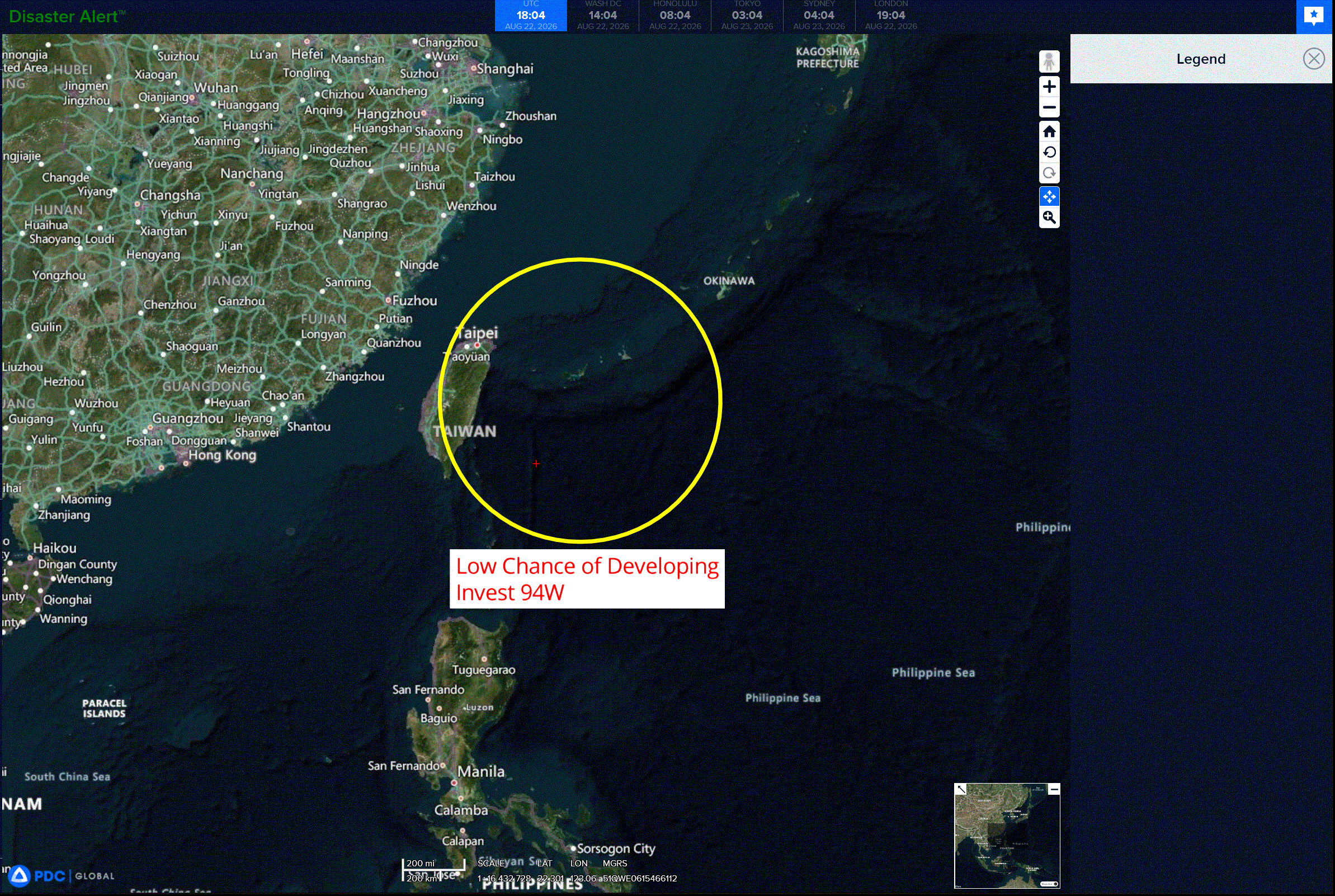Click the Shanghai city label
The image size is (1335, 896).
[x=505, y=69]
